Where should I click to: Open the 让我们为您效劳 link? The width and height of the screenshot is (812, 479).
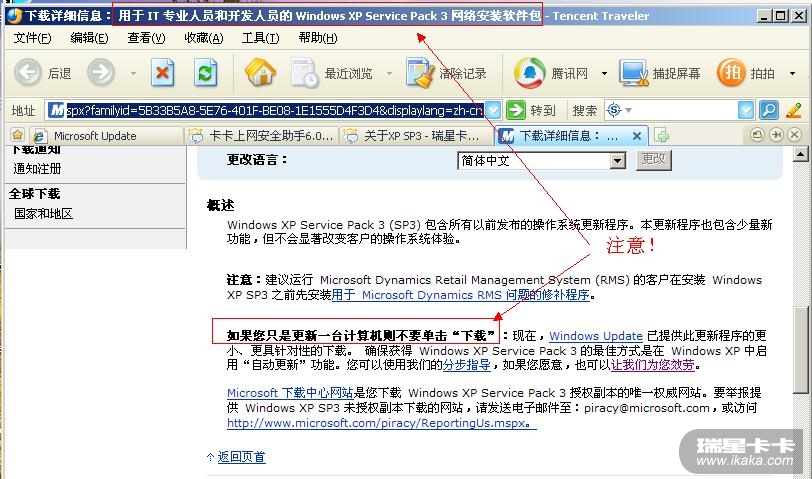(x=652, y=365)
